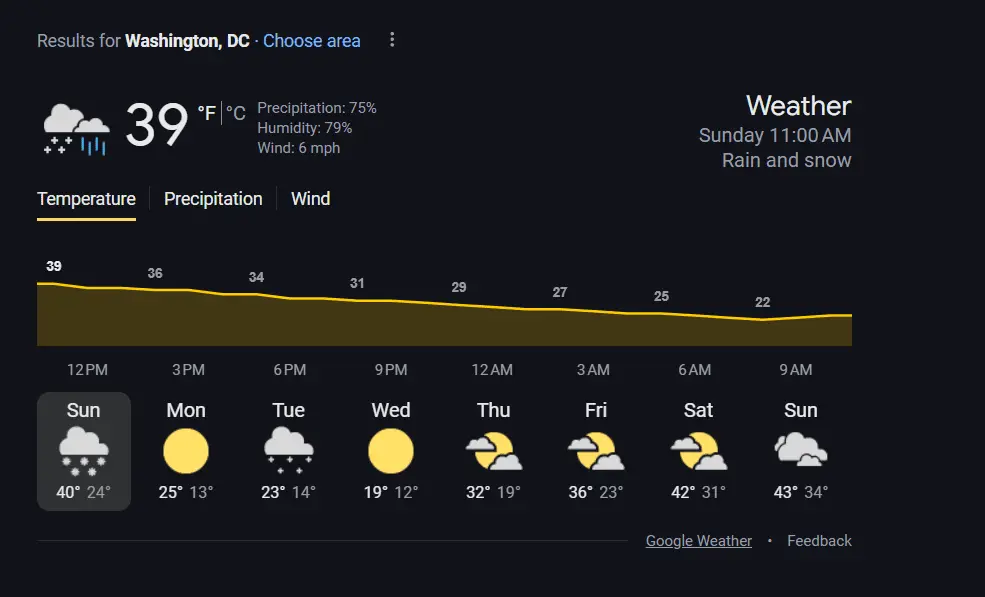Open the Temperature tab
This screenshot has width=985, height=597.
point(86,199)
